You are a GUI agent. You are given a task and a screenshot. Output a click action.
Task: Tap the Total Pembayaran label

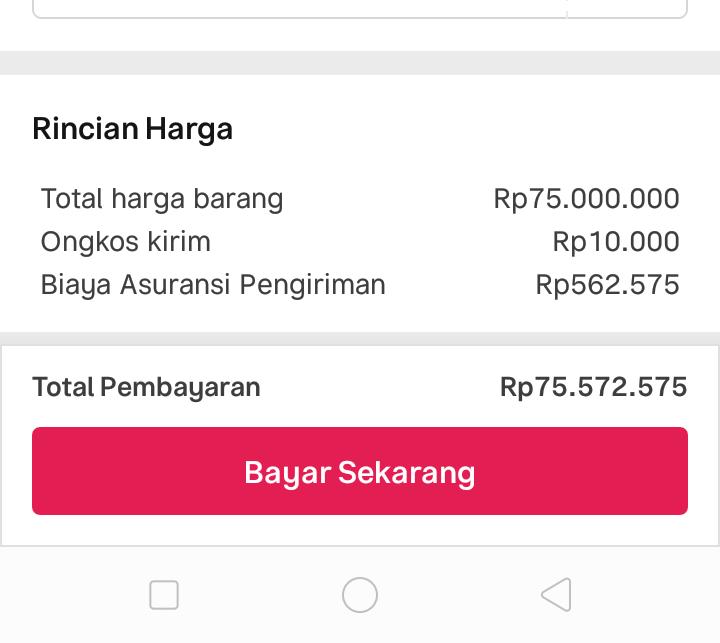[146, 387]
